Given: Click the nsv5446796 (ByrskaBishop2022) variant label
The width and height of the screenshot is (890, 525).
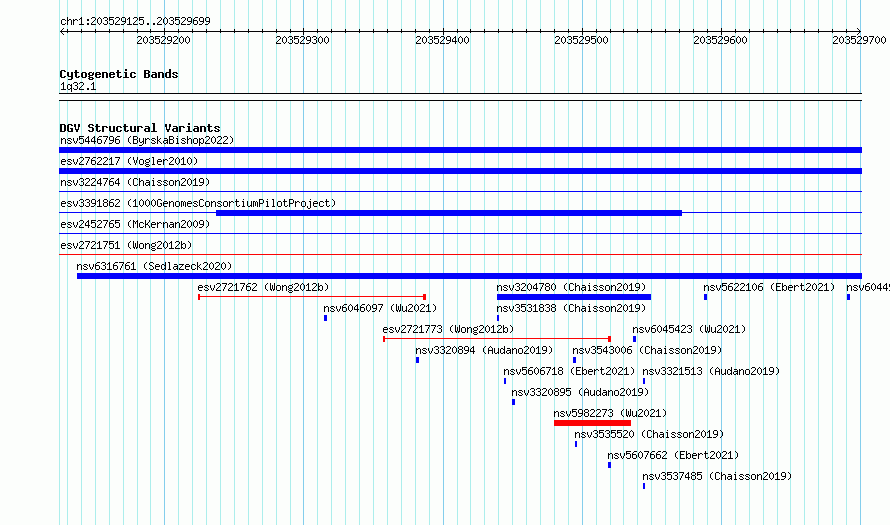Looking at the screenshot, I should [x=147, y=140].
